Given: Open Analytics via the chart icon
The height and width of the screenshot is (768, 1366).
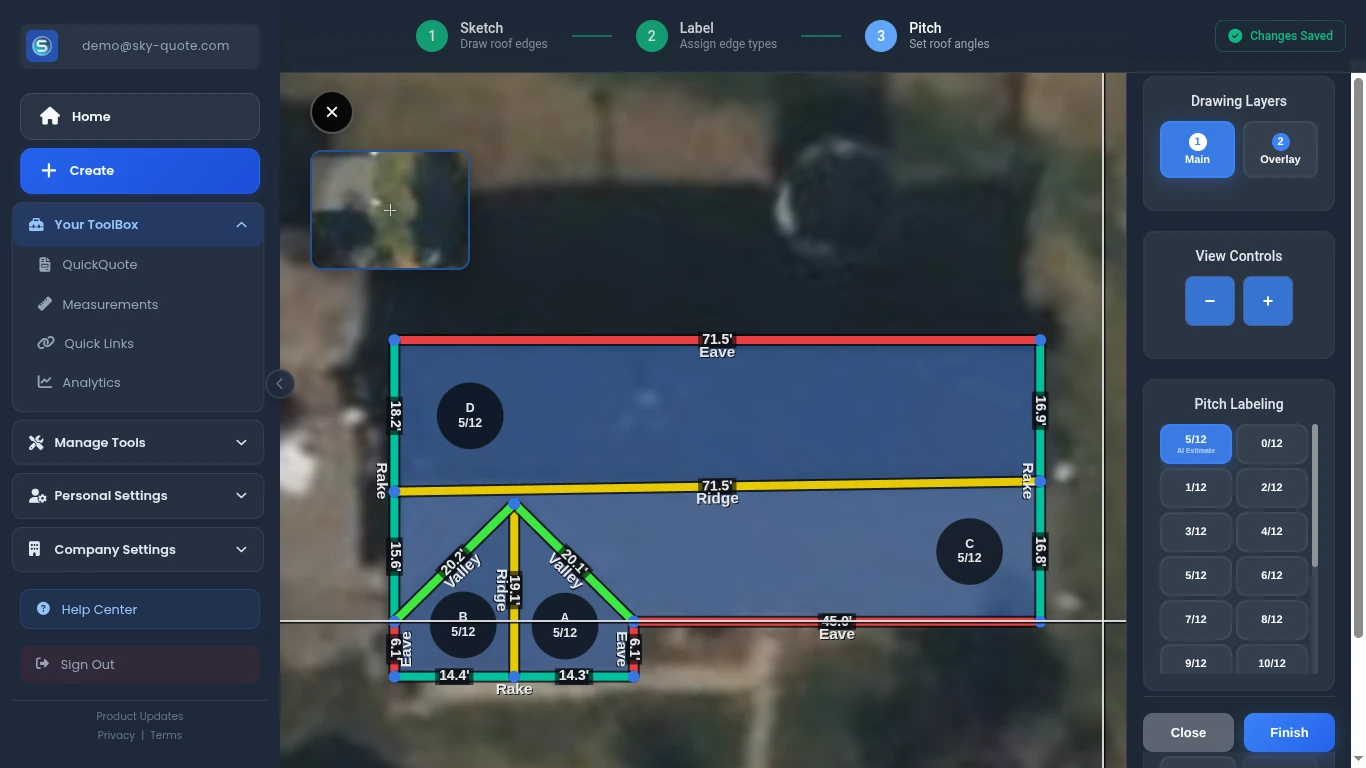Looking at the screenshot, I should tap(46, 382).
